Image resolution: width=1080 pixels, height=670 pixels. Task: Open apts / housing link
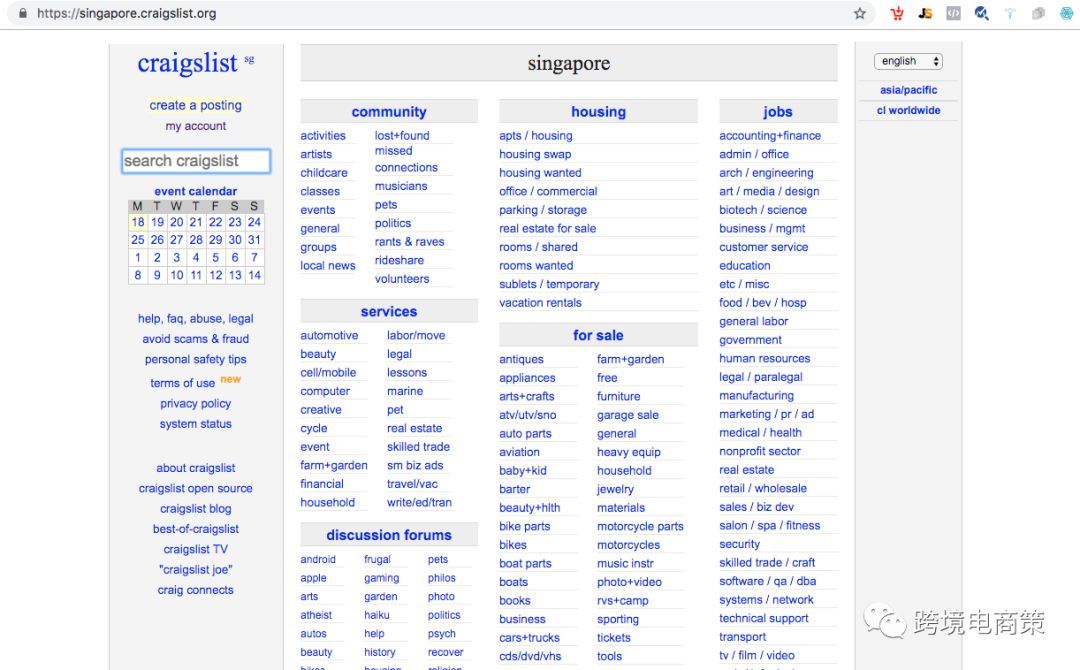(536, 136)
